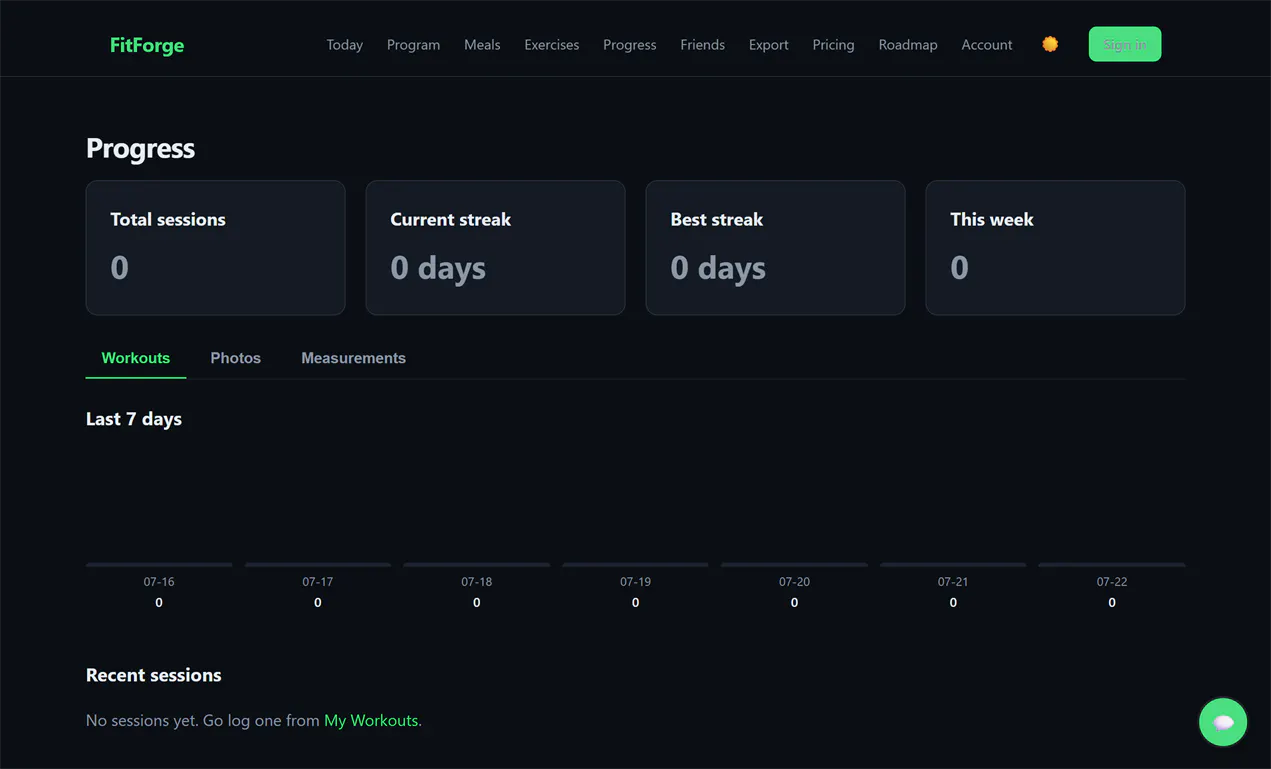The height and width of the screenshot is (769, 1271).
Task: Select the Workouts tab
Action: pos(136,358)
